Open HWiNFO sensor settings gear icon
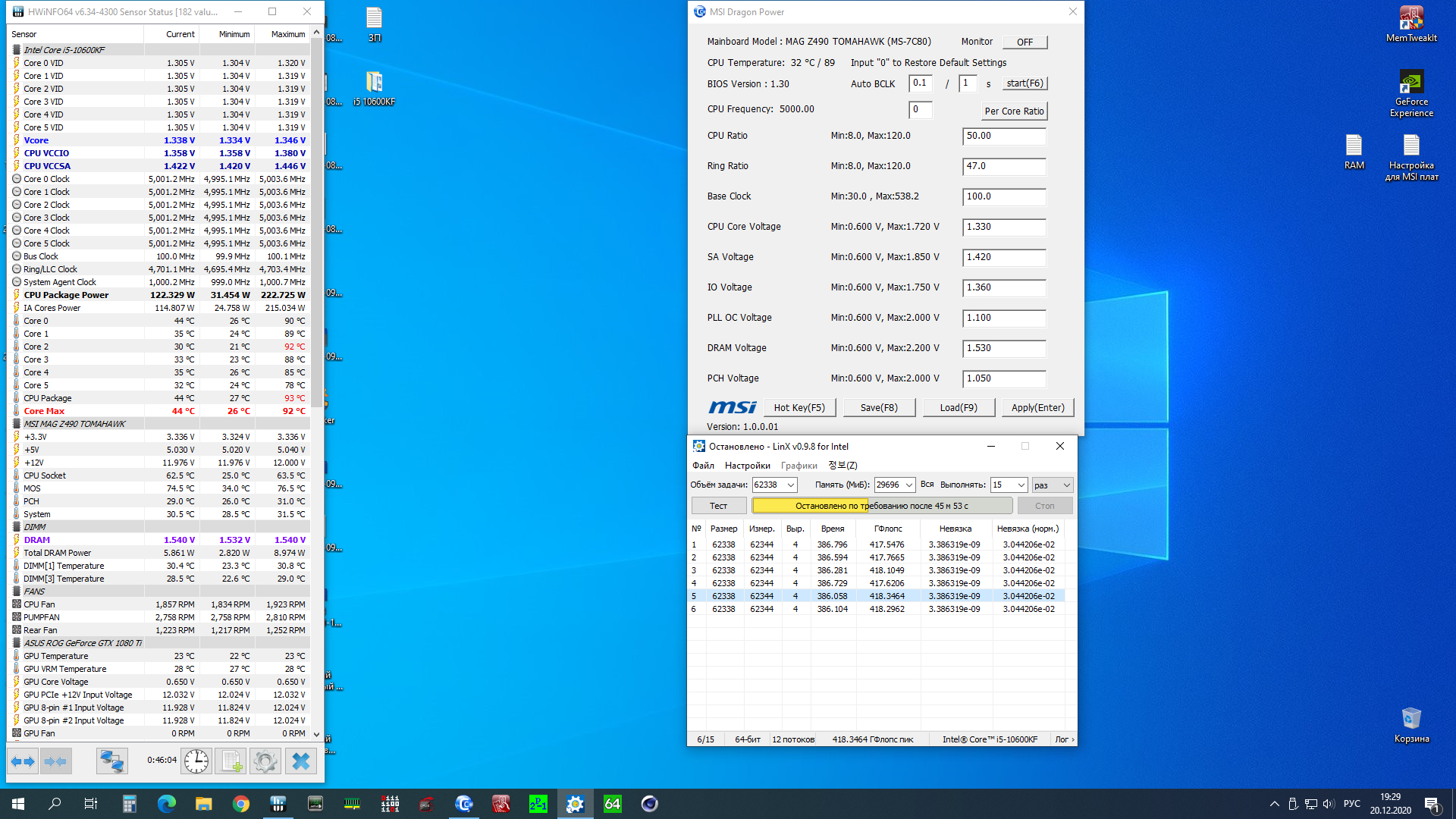1456x819 pixels. click(x=265, y=761)
